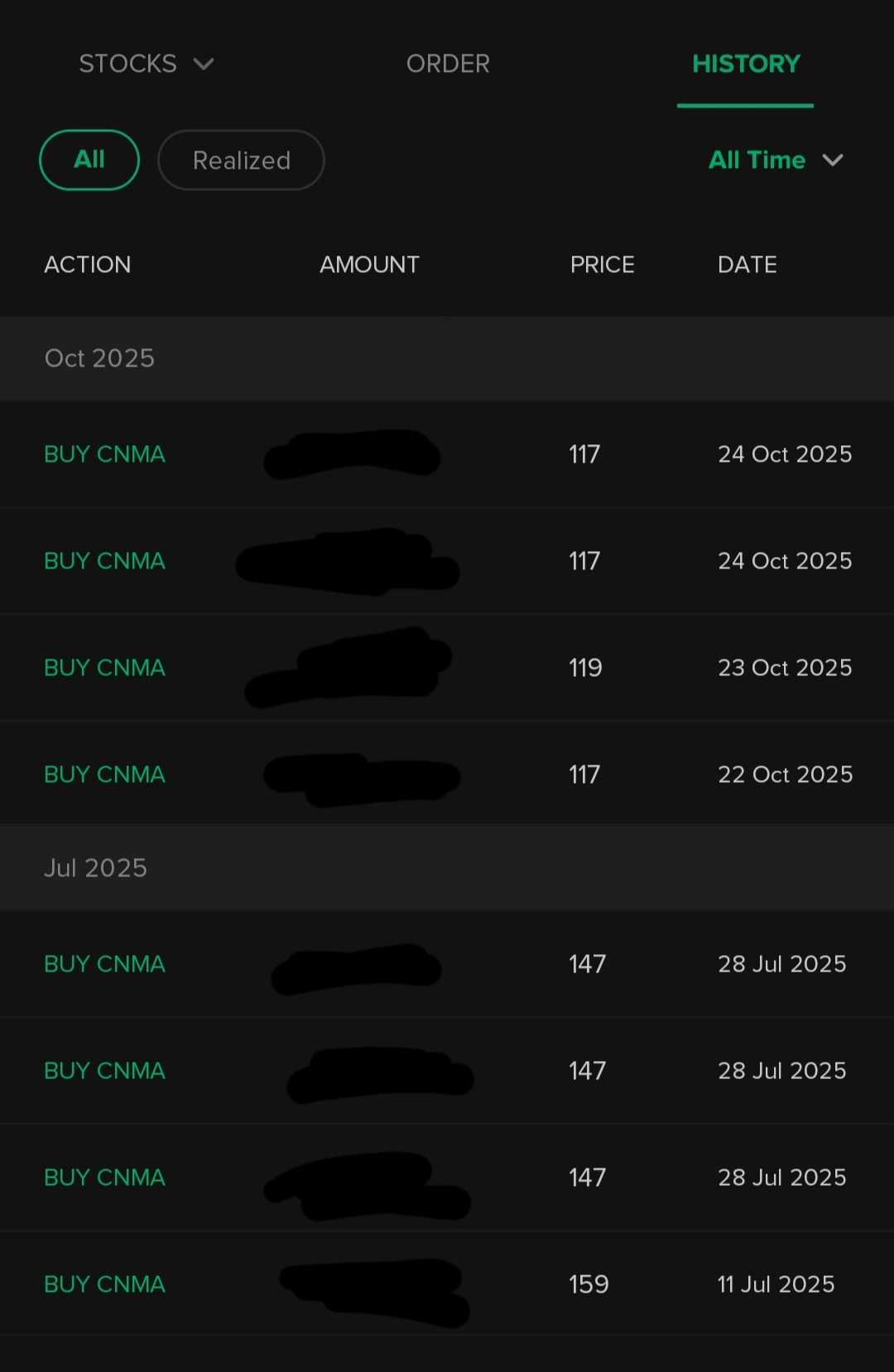The image size is (894, 1372).
Task: Open BUY CNMA on 11 Jul 2025
Action: (105, 1284)
